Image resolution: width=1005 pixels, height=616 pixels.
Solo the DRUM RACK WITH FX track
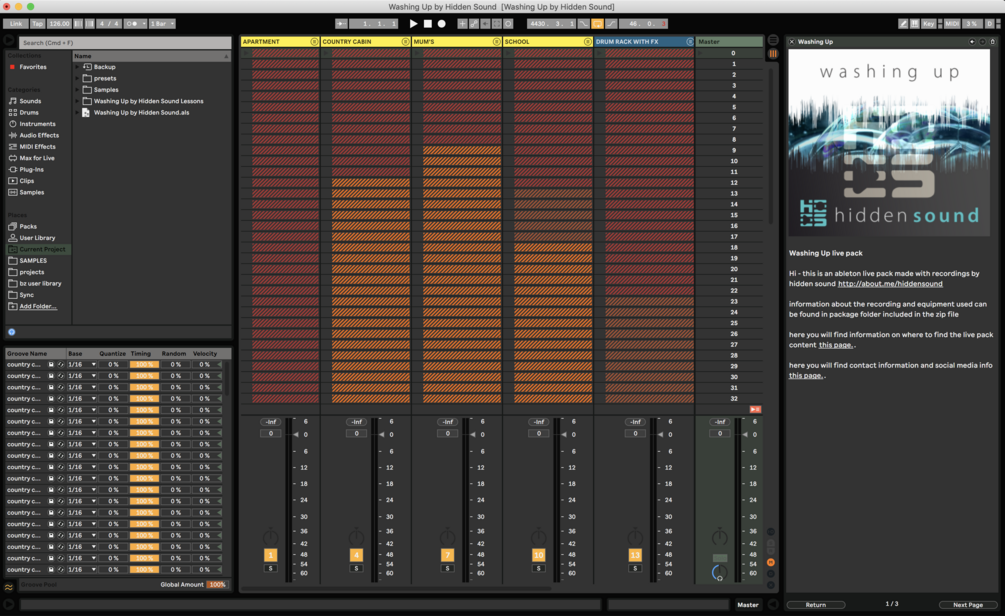(635, 569)
